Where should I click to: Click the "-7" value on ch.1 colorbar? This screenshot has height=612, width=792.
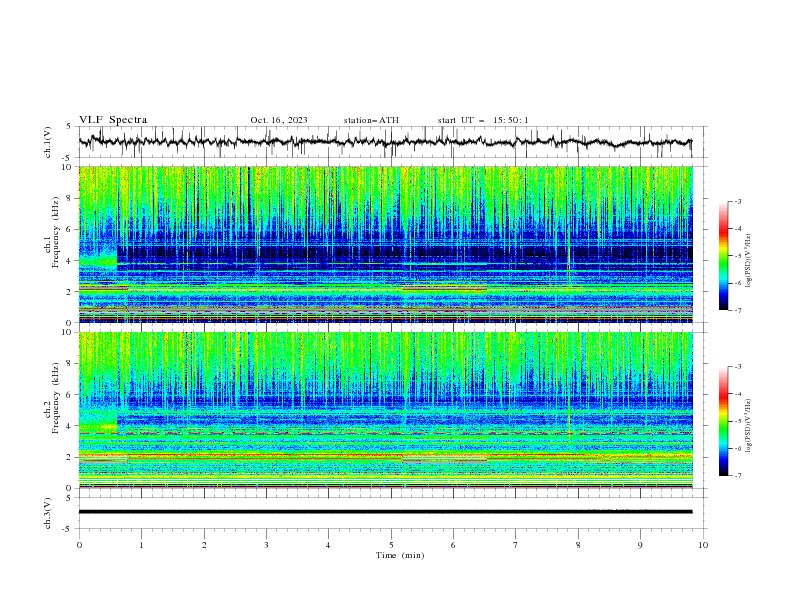[x=737, y=310]
